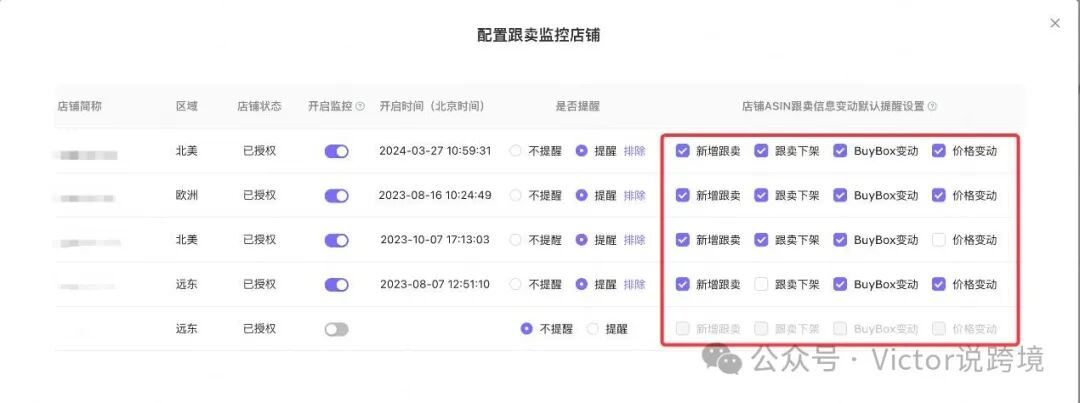Screen dimensions: 1080x403
Task: Uncheck BuyBox变动 in 2023-10-07 17:13:03 row
Action: click(840, 240)
